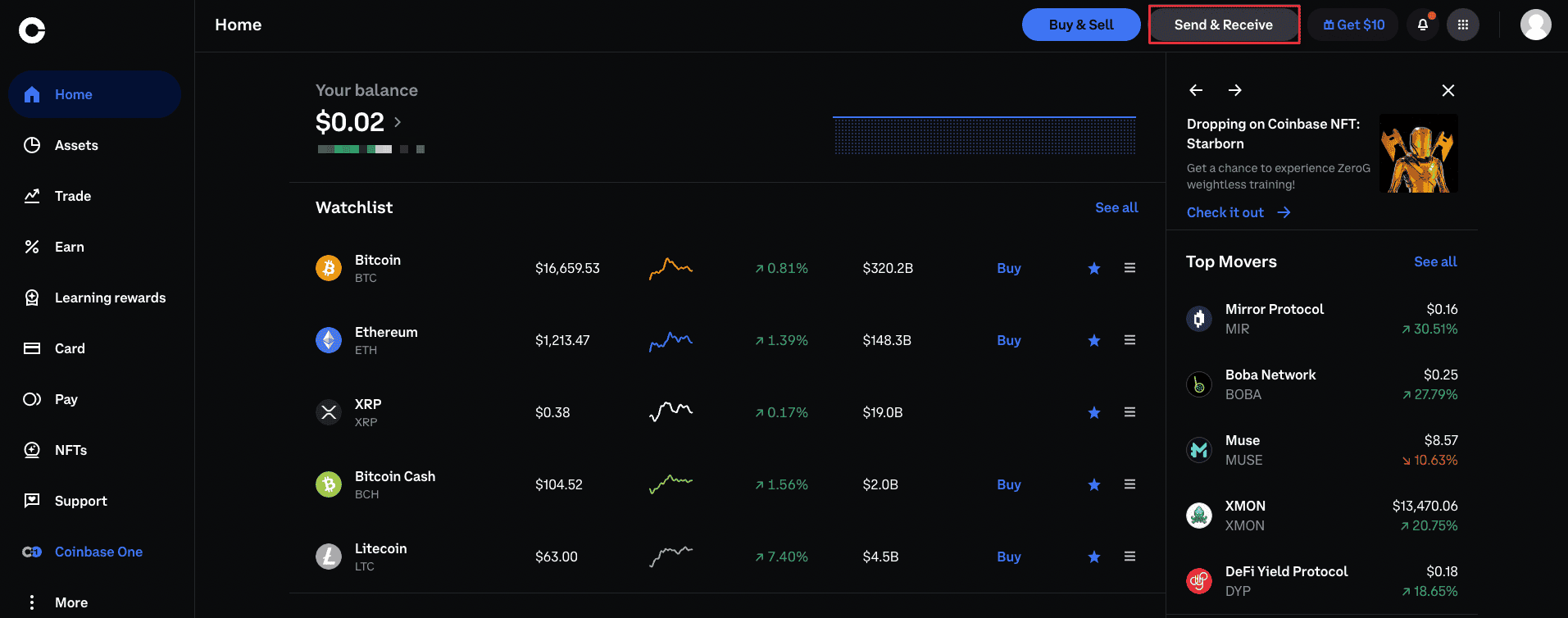
Task: Click the DeFi Yield Protocol icon
Action: tap(1199, 580)
